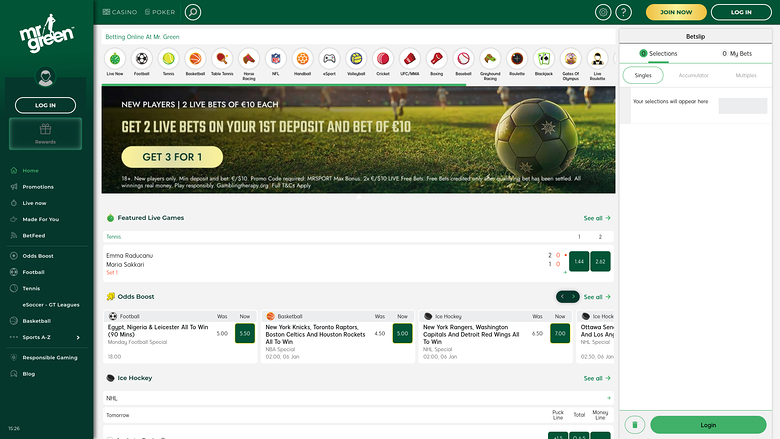Bet on Maria Sakkari at 2.62
This screenshot has width=780, height=439.
pyautogui.click(x=600, y=262)
